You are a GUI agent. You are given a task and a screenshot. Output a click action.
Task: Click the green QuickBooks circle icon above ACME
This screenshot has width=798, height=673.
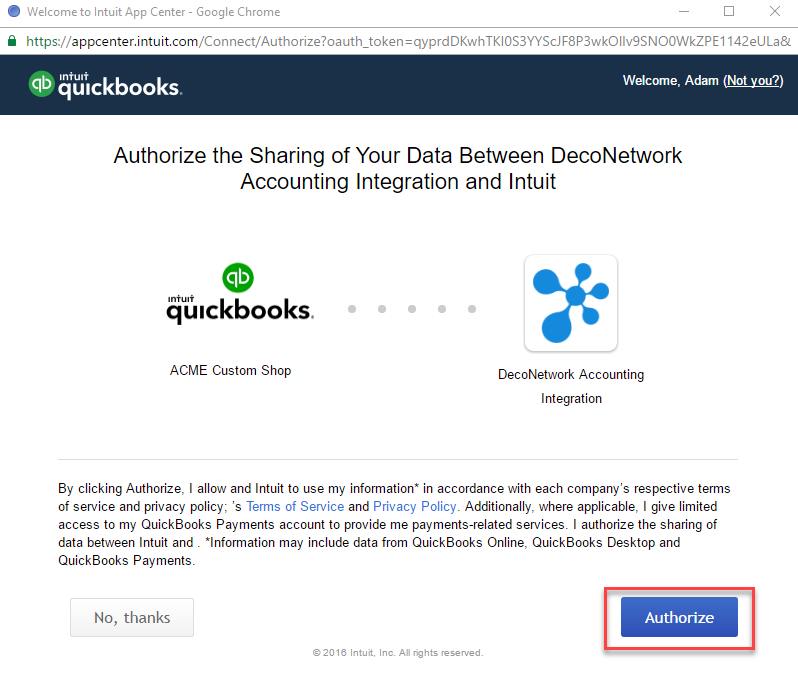tap(238, 277)
